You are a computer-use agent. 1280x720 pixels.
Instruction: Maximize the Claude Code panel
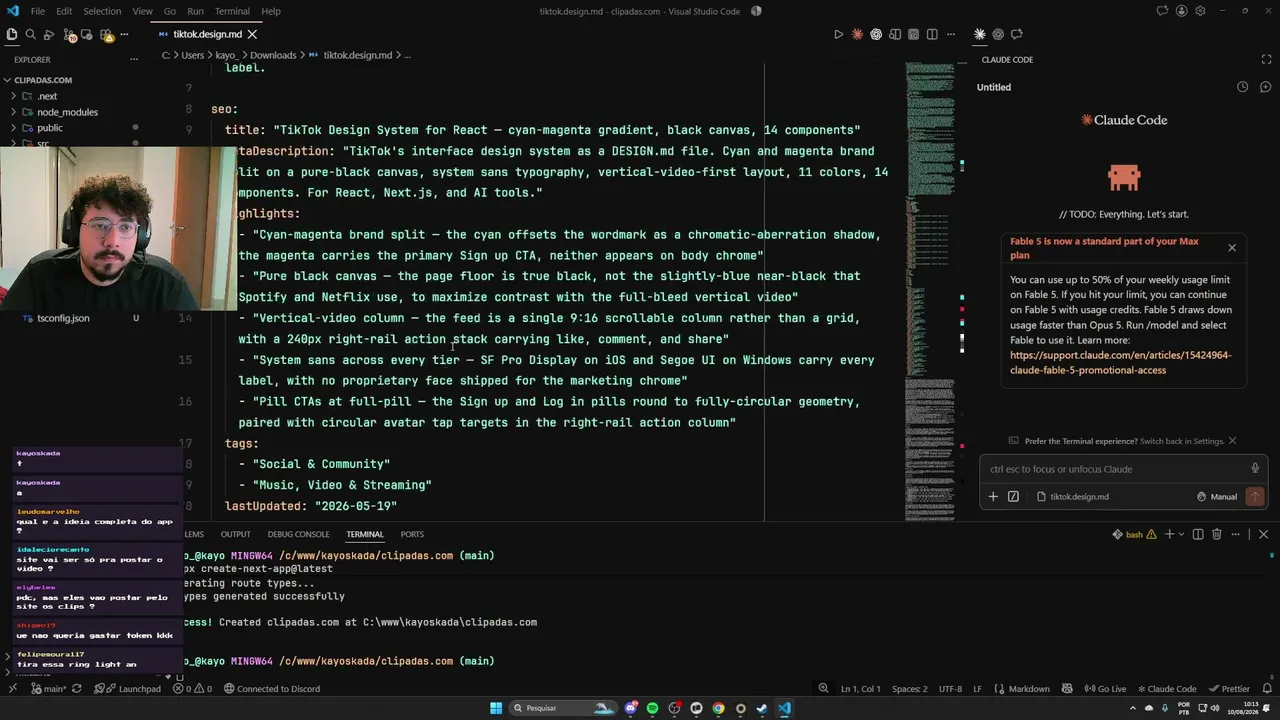[1267, 59]
